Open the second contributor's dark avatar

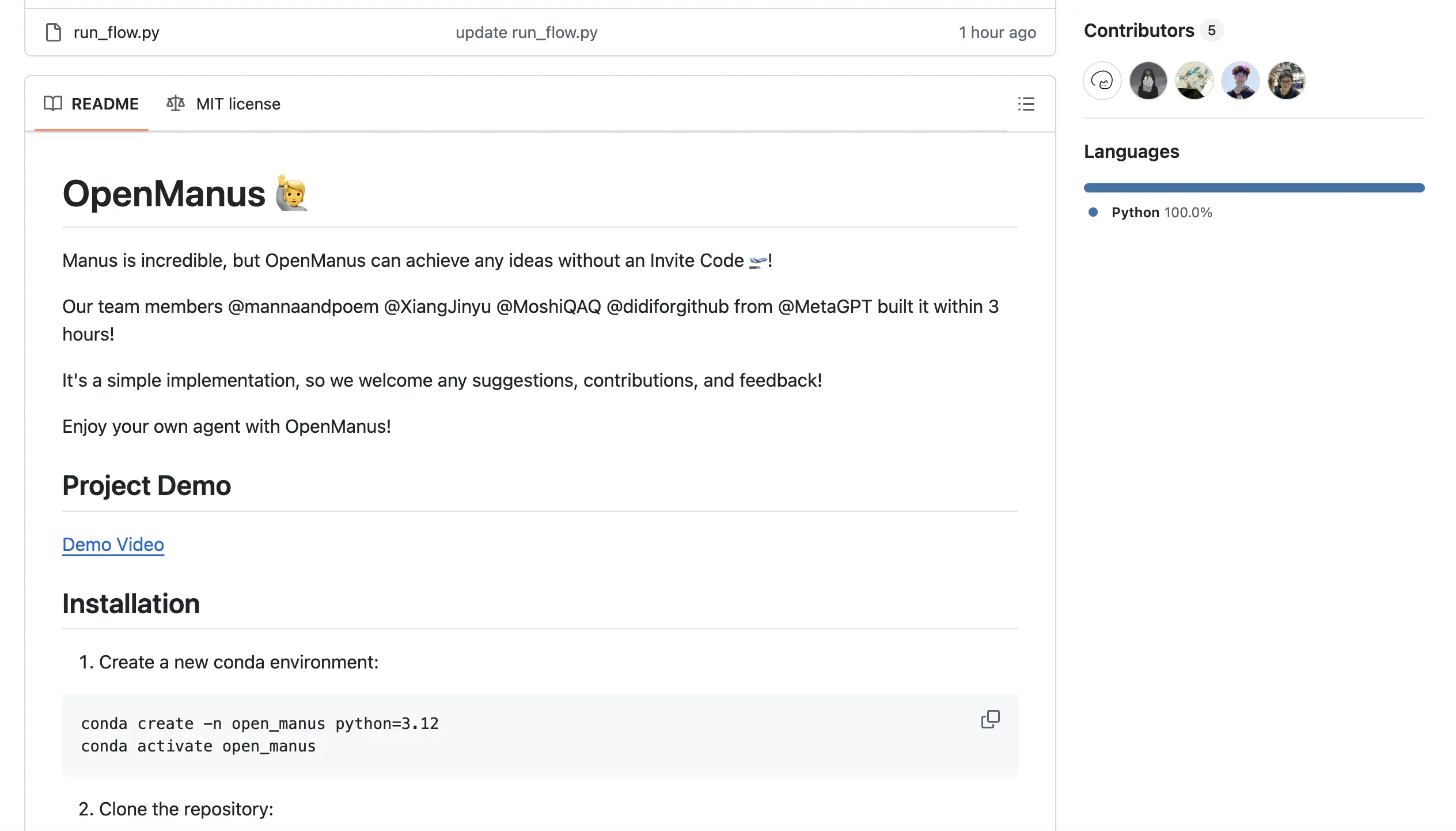coord(1148,81)
